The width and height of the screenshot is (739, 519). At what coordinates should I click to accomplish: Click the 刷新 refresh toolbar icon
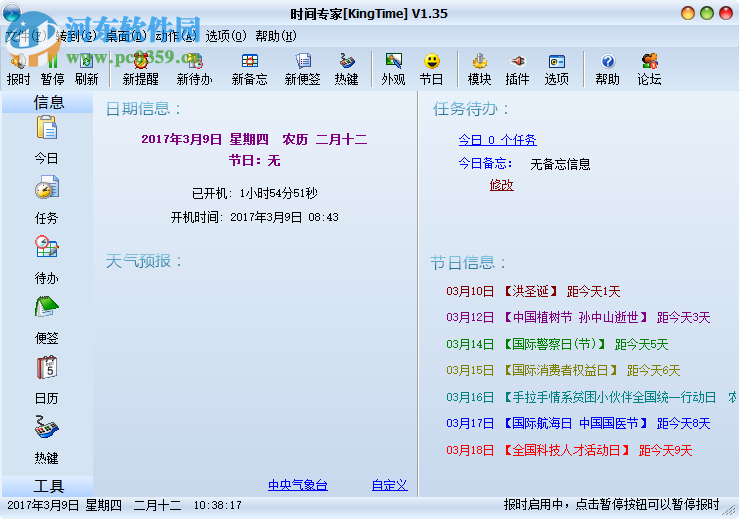click(x=86, y=69)
